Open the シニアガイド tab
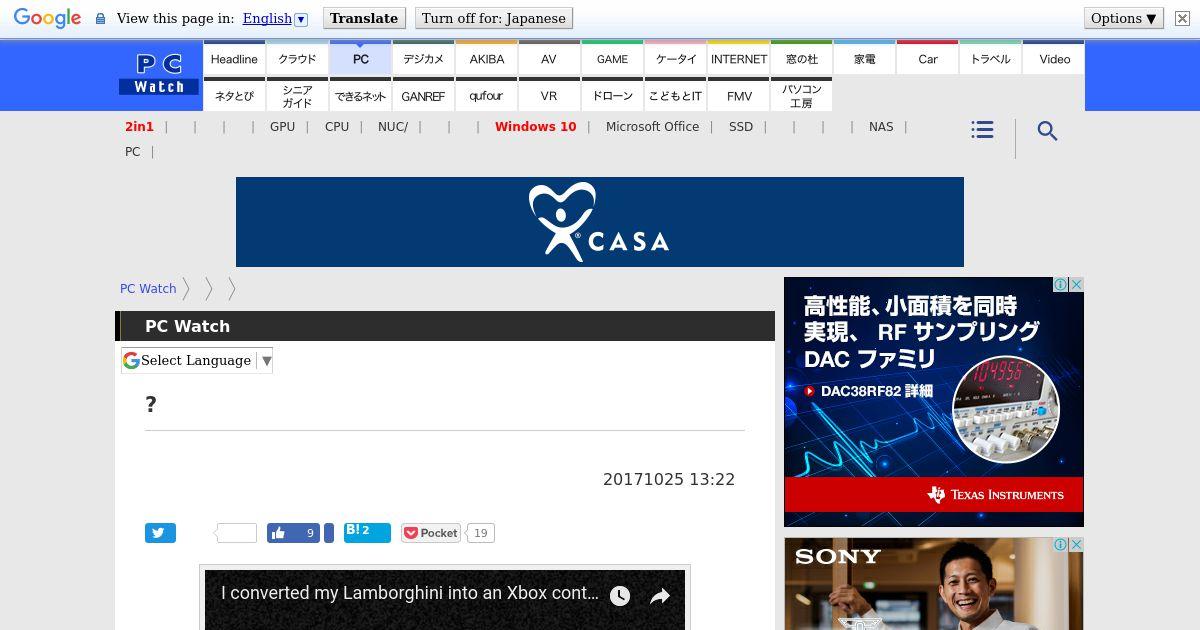 (x=297, y=96)
